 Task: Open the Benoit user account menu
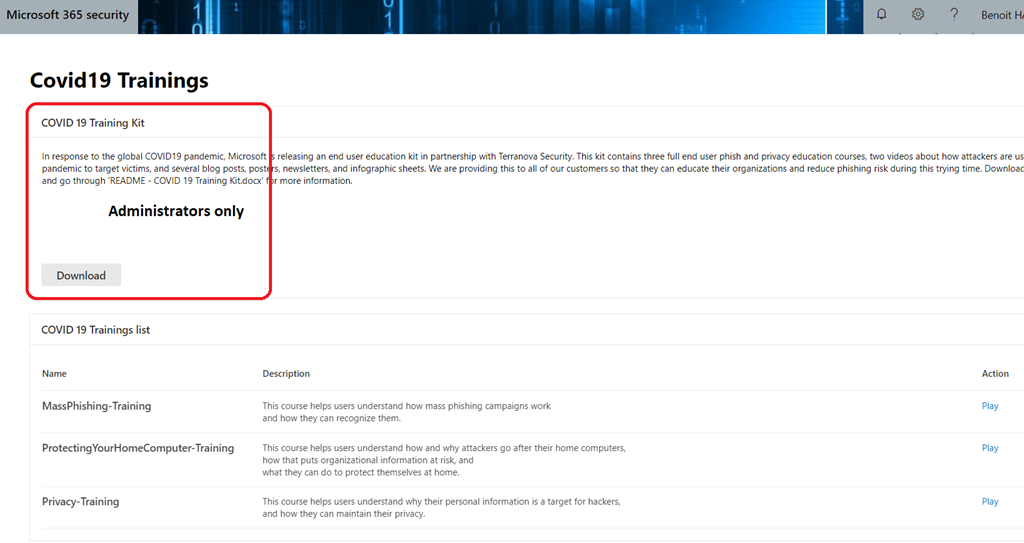(1002, 15)
